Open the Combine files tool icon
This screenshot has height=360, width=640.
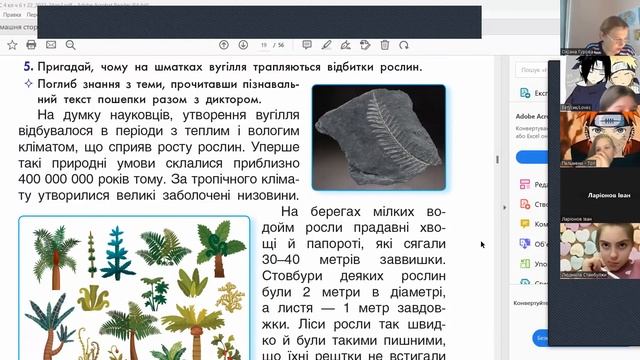[x=525, y=244]
